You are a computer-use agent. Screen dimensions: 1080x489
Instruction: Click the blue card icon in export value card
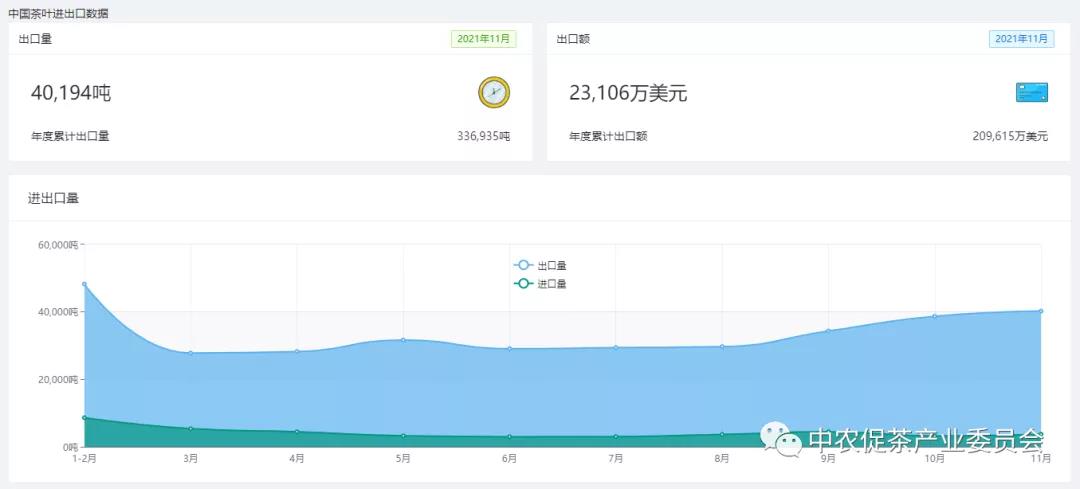(1031, 92)
